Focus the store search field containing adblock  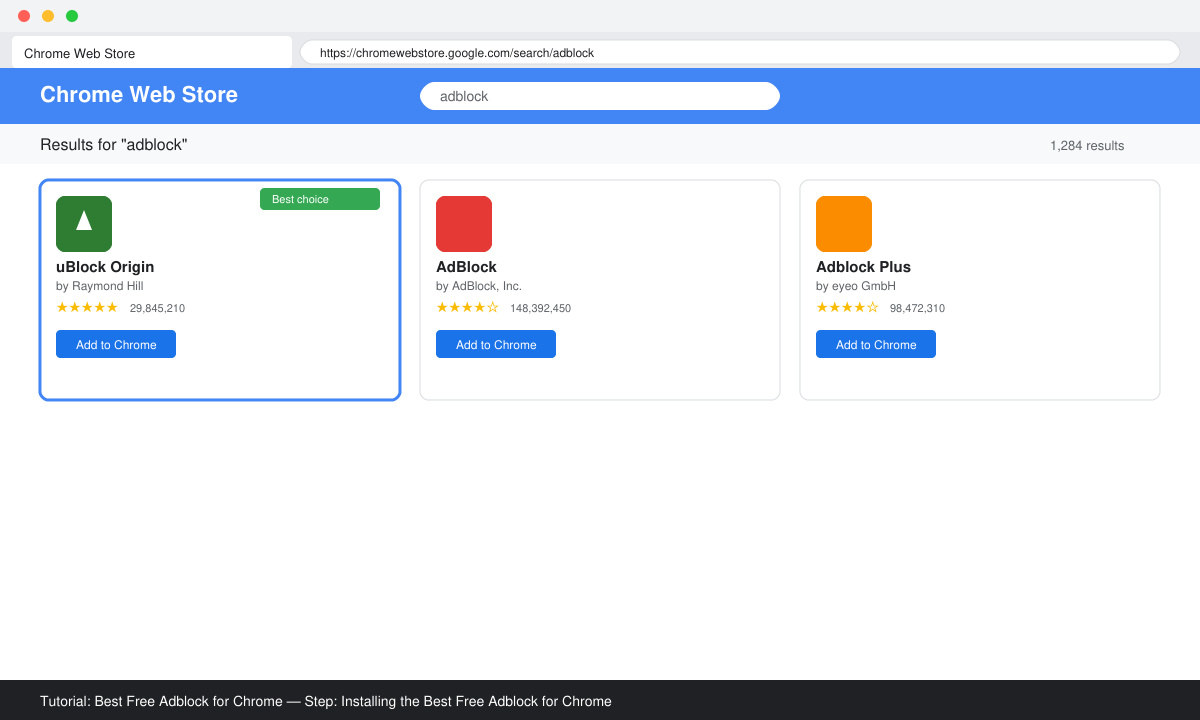pos(600,96)
